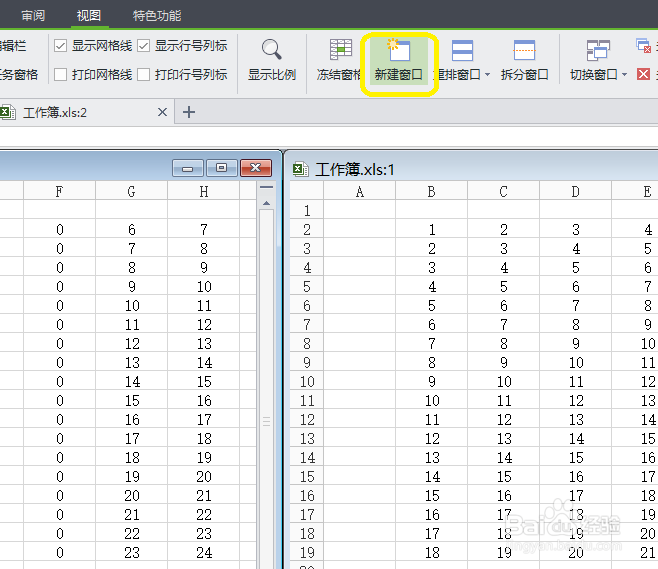Click the Excel file icon on 工作簿.xls:2 tab
The height and width of the screenshot is (569, 658).
coord(8,112)
